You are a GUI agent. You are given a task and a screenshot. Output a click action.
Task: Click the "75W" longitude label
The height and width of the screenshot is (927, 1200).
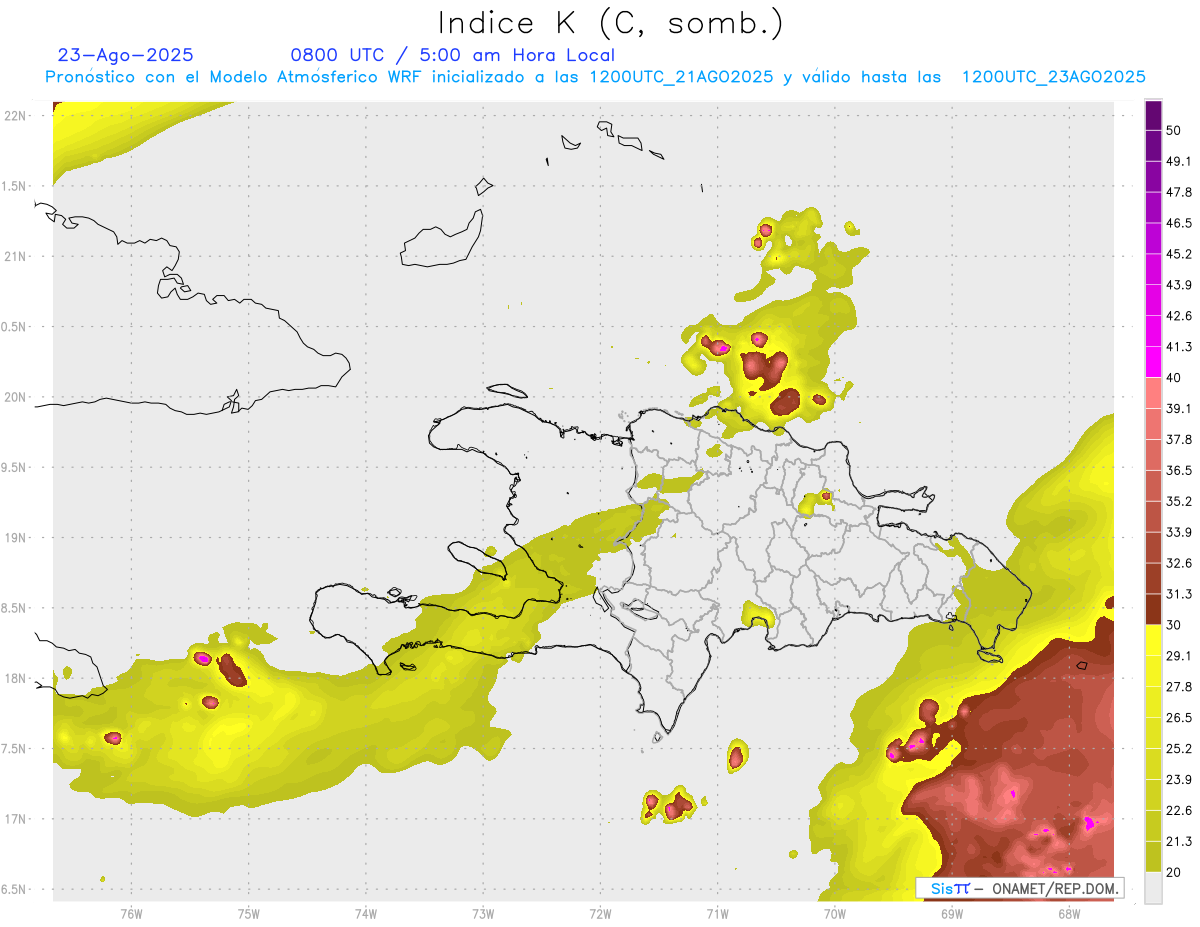tap(248, 913)
